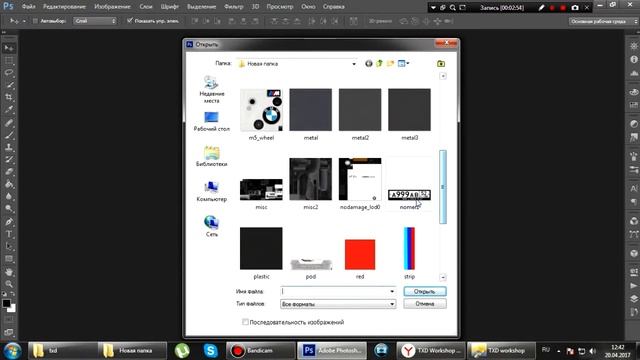The width and height of the screenshot is (640, 360).
Task: Open the Info panel icon on right dock
Action: click(x=633, y=60)
